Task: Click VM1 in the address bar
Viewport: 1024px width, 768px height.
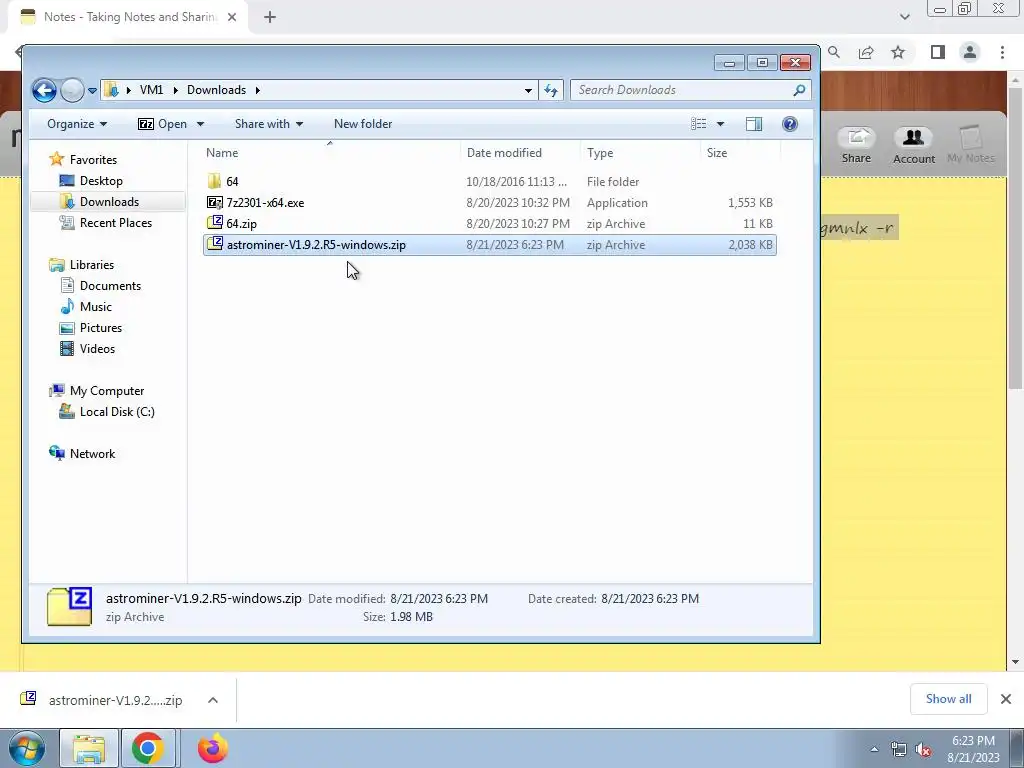Action: (152, 90)
